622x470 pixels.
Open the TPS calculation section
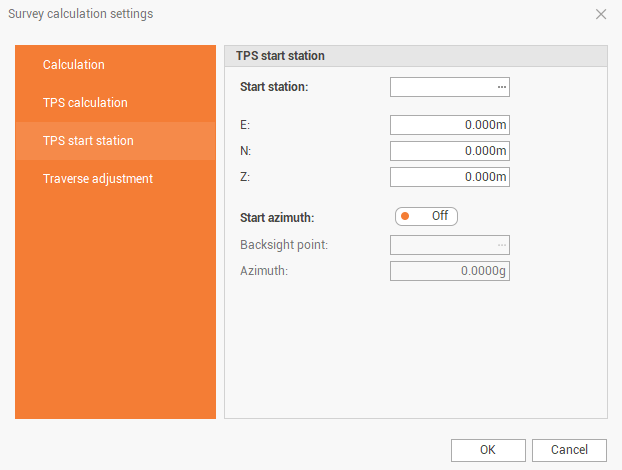click(x=85, y=103)
